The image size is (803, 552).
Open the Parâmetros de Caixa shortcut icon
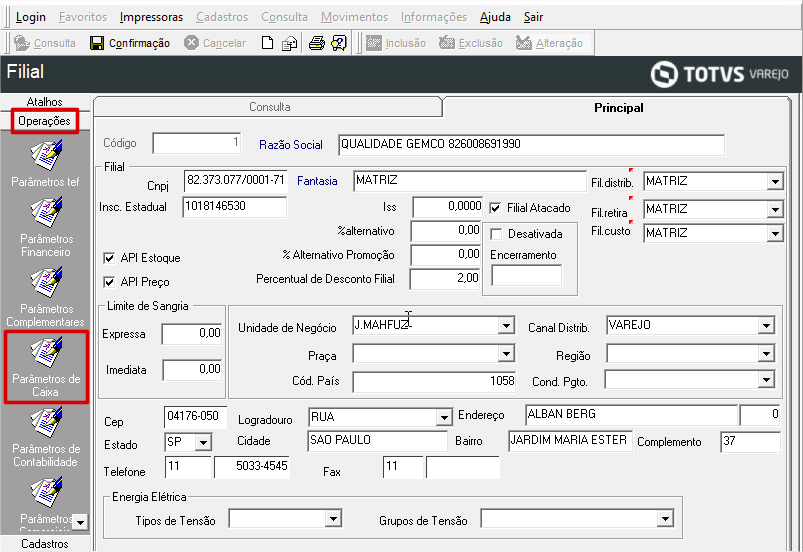[x=46, y=352]
